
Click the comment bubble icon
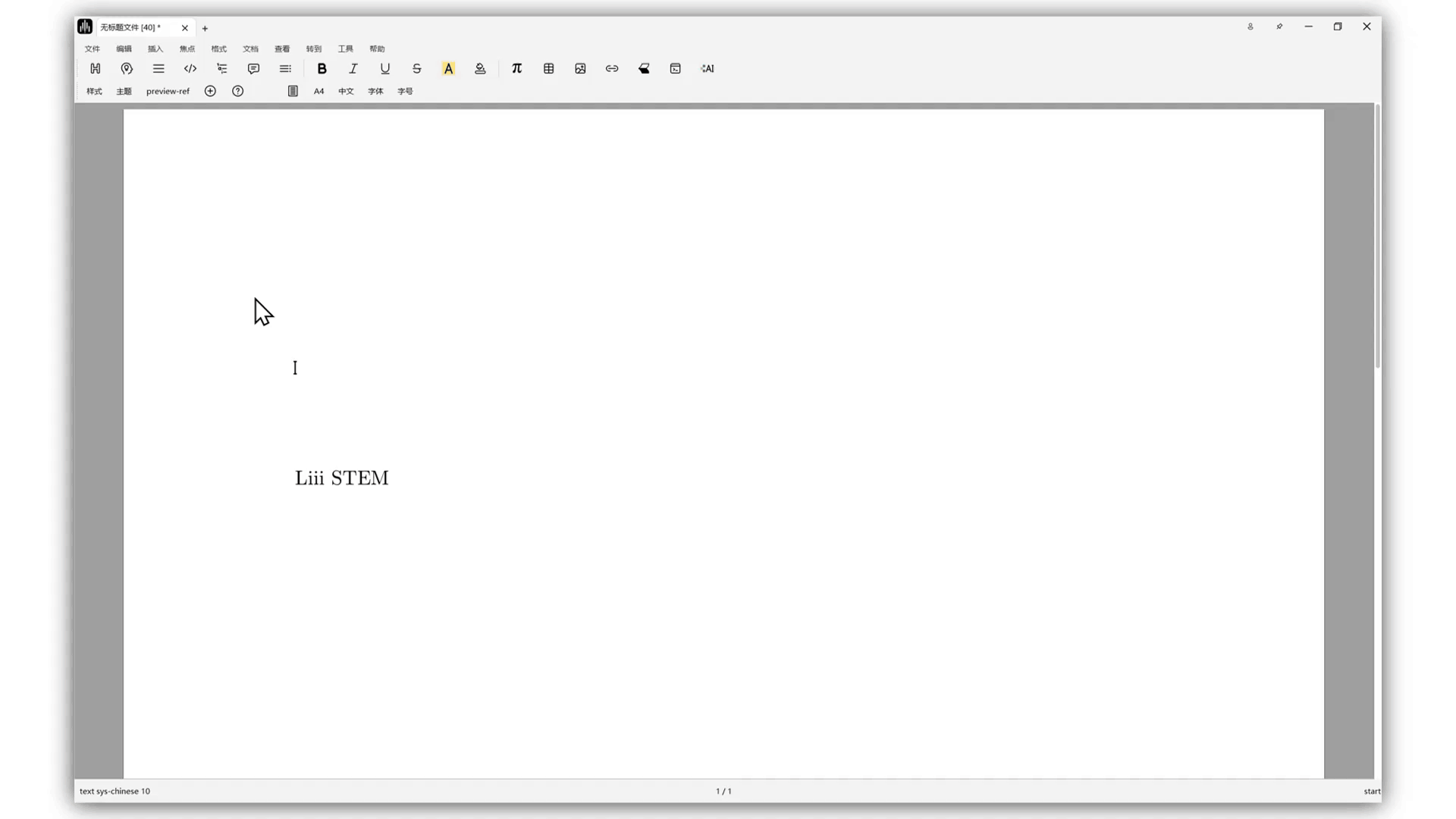tap(253, 68)
